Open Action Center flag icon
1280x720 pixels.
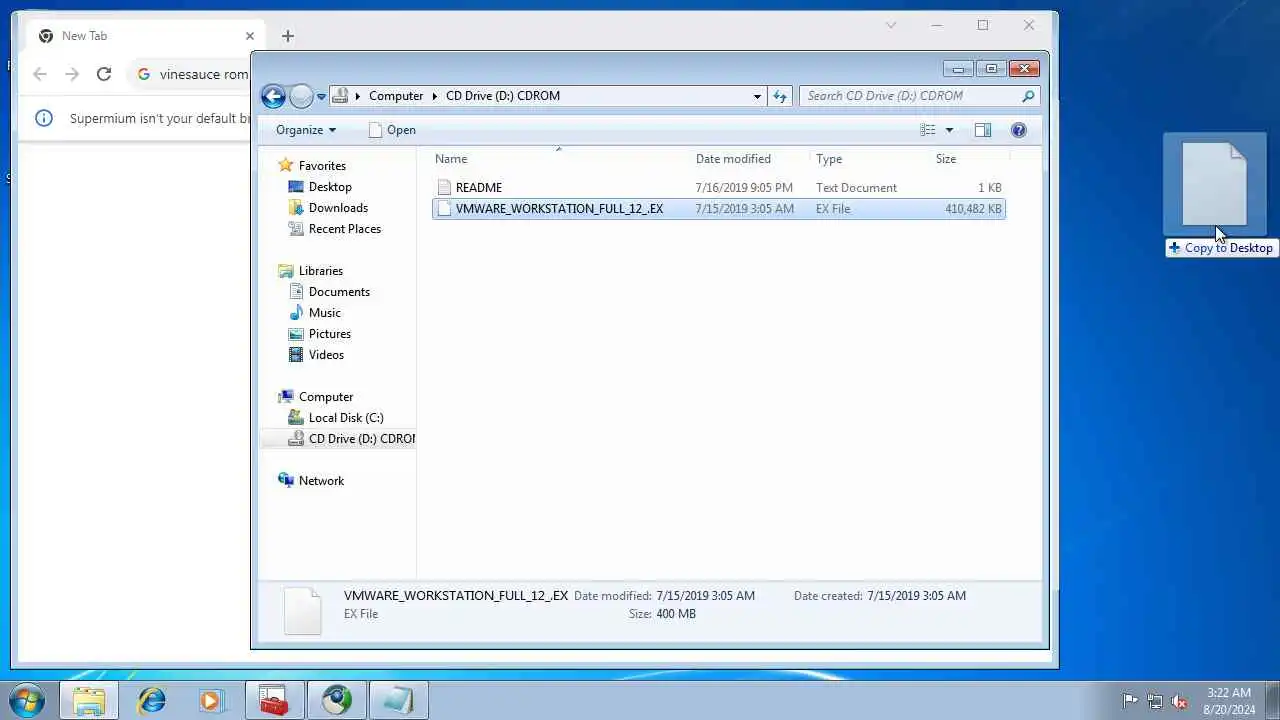[1130, 701]
